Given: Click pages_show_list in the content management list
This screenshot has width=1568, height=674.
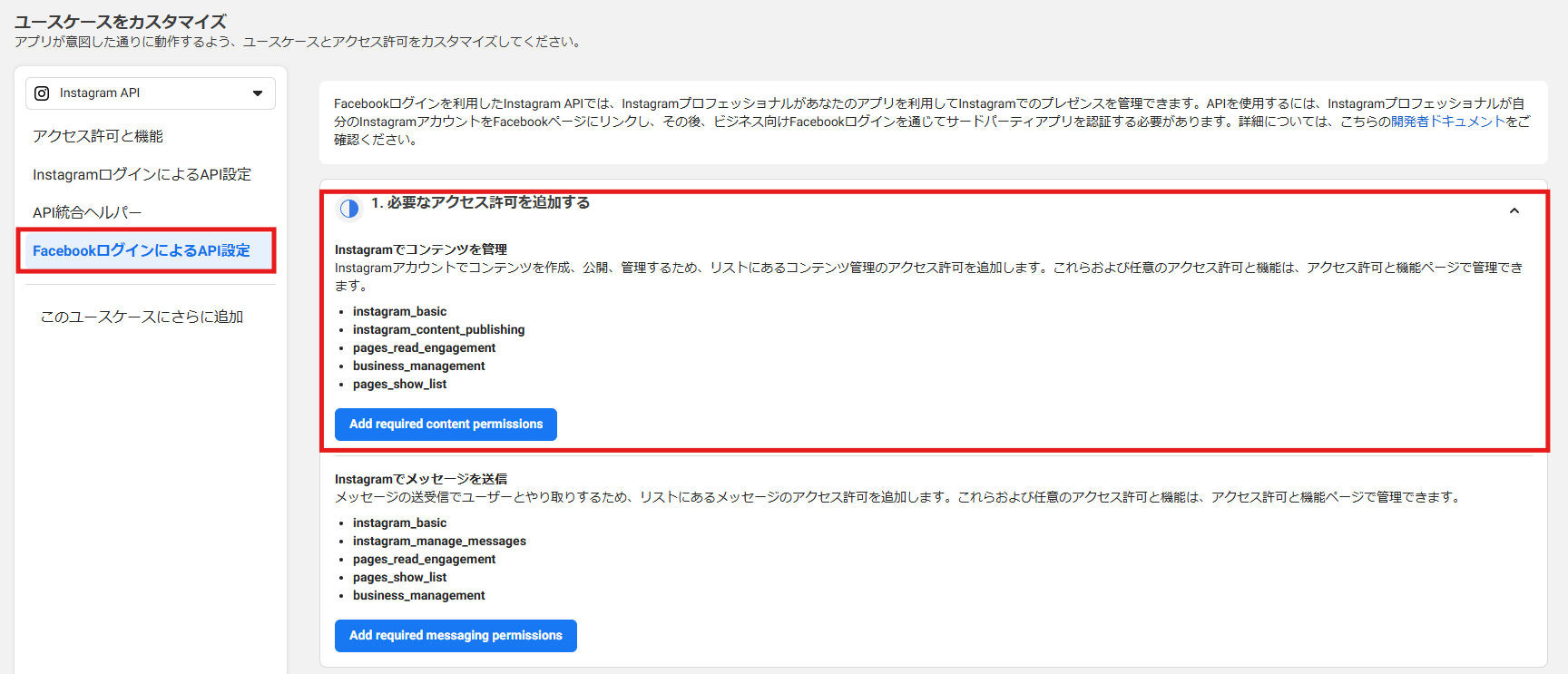Looking at the screenshot, I should 400,384.
